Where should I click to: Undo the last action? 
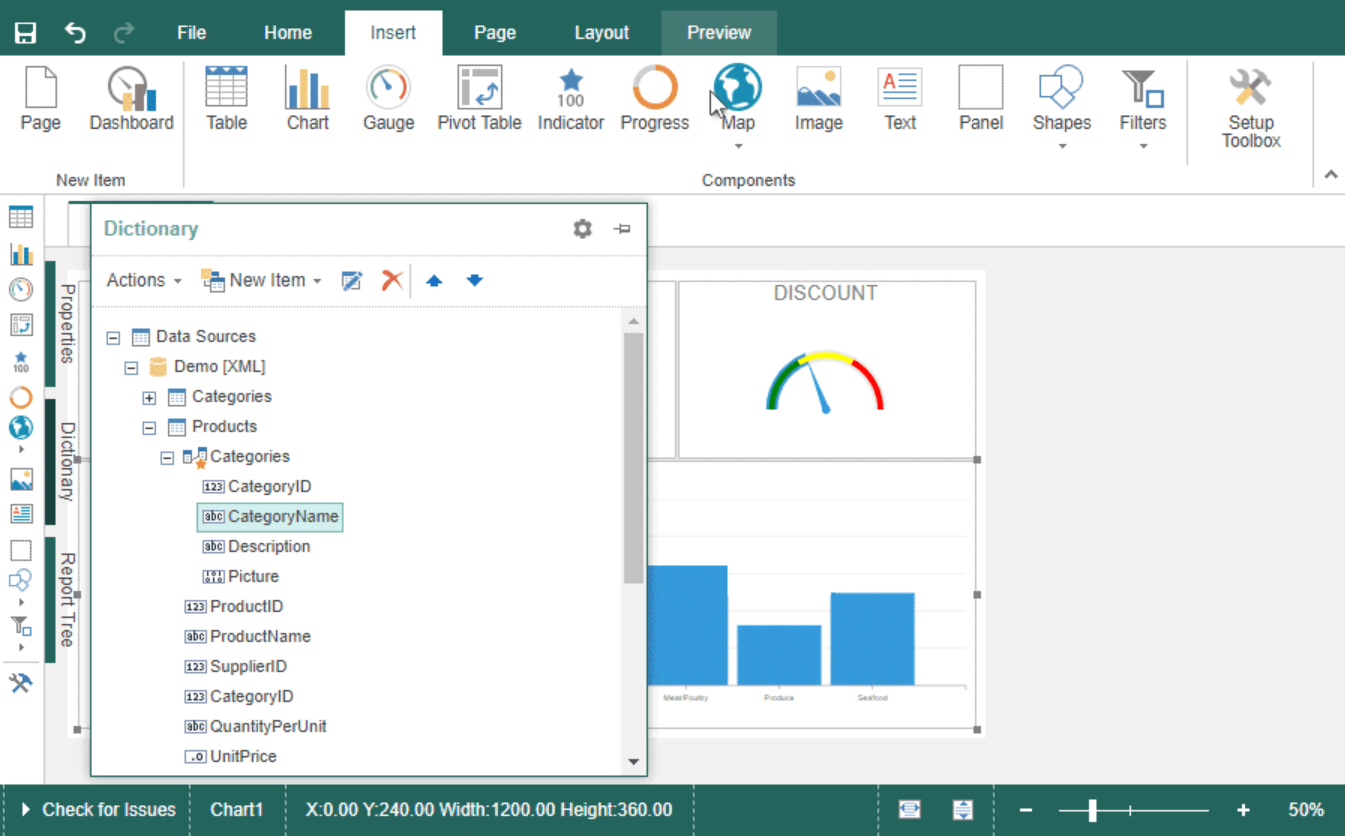pyautogui.click(x=75, y=33)
